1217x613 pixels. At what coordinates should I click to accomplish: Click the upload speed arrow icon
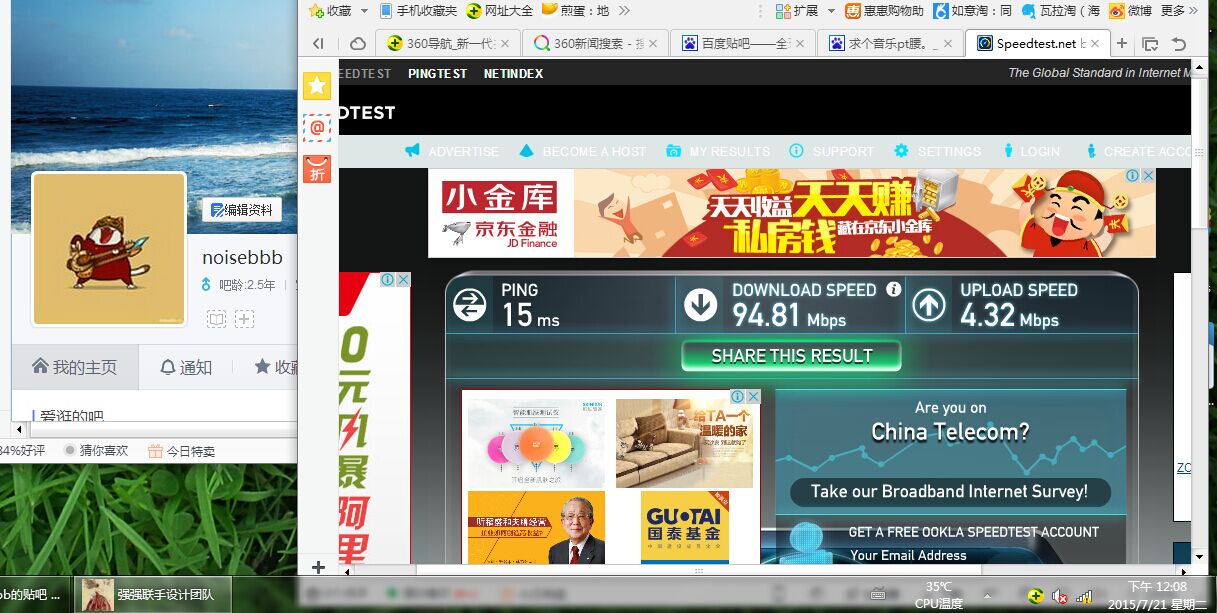coord(929,305)
